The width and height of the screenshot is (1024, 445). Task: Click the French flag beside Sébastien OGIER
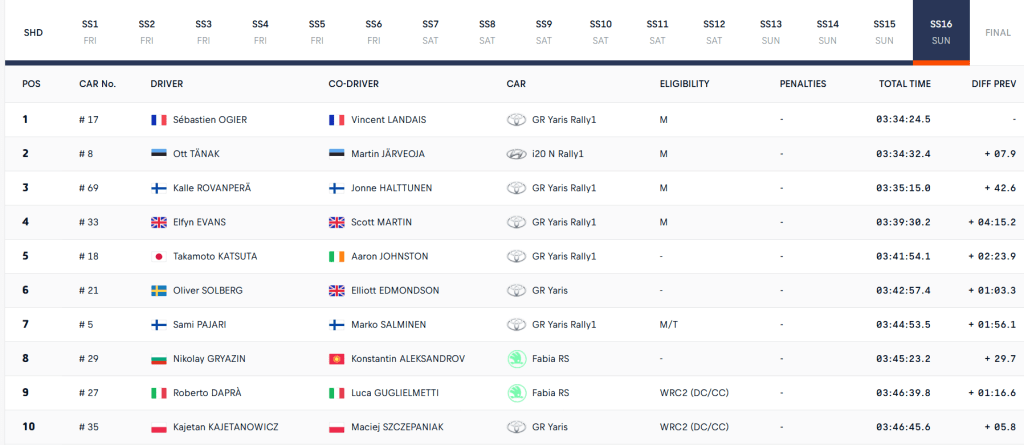tap(158, 120)
